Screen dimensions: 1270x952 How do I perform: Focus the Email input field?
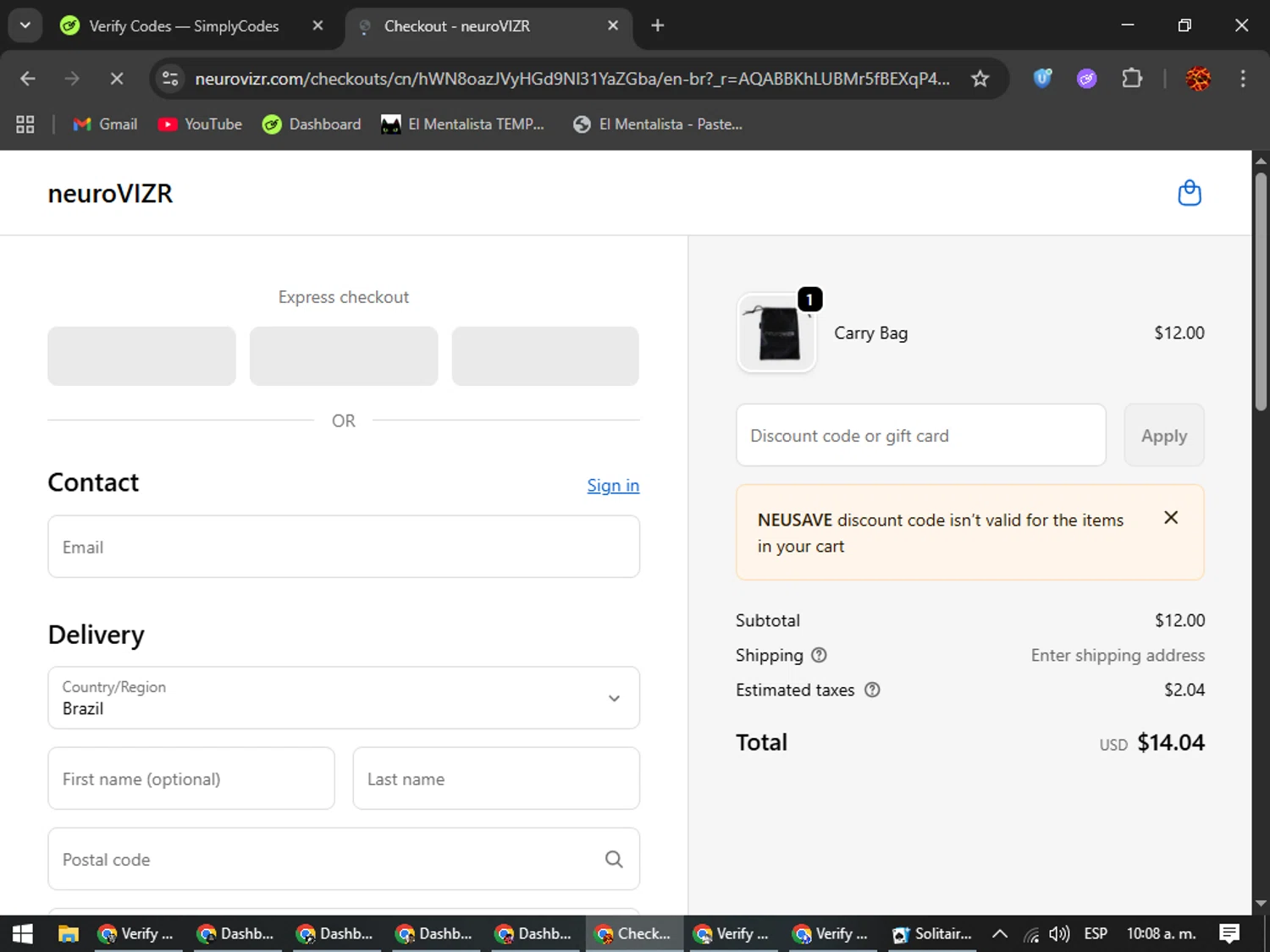pyautogui.click(x=344, y=547)
